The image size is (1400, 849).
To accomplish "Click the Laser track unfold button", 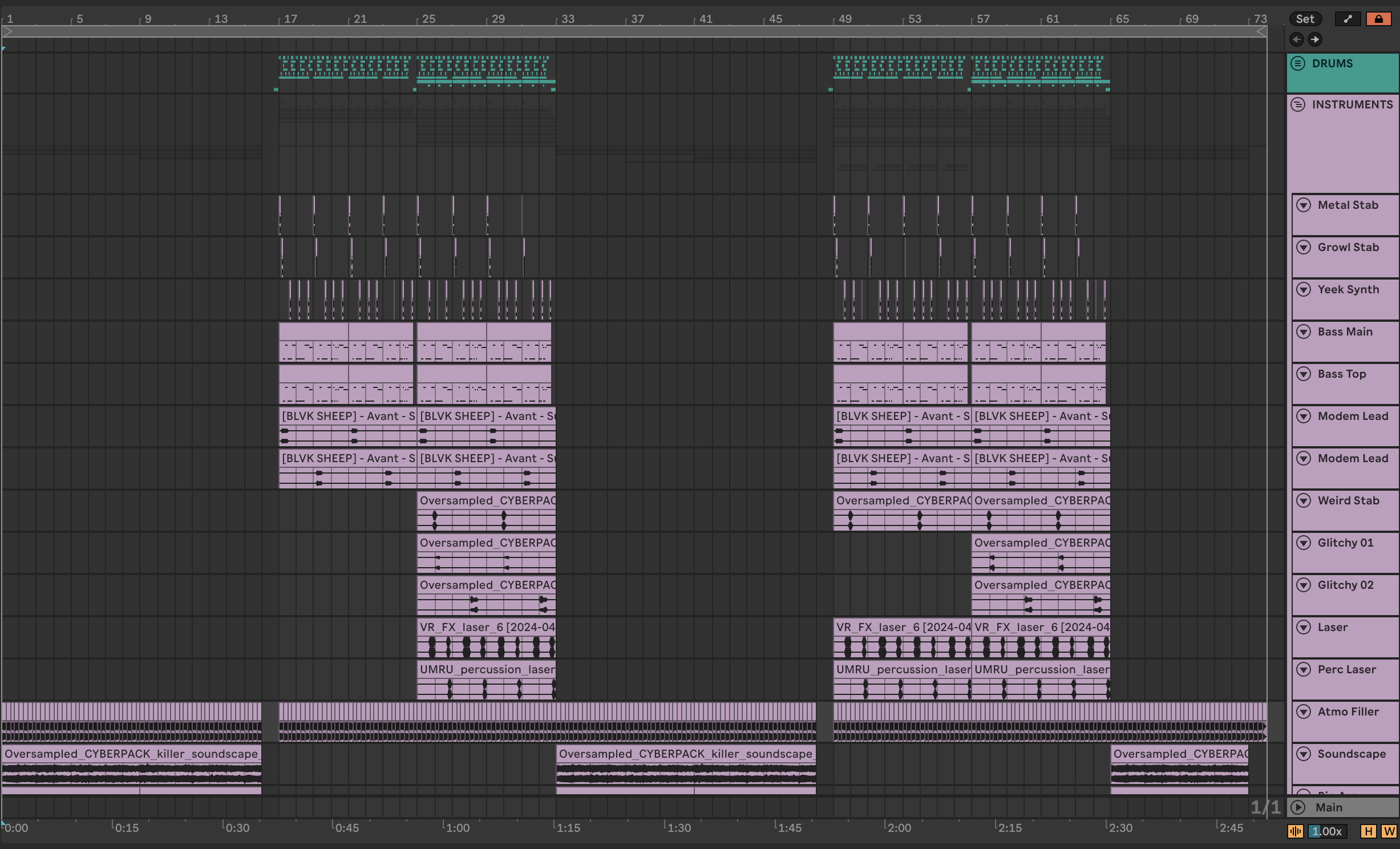I will pyautogui.click(x=1304, y=627).
